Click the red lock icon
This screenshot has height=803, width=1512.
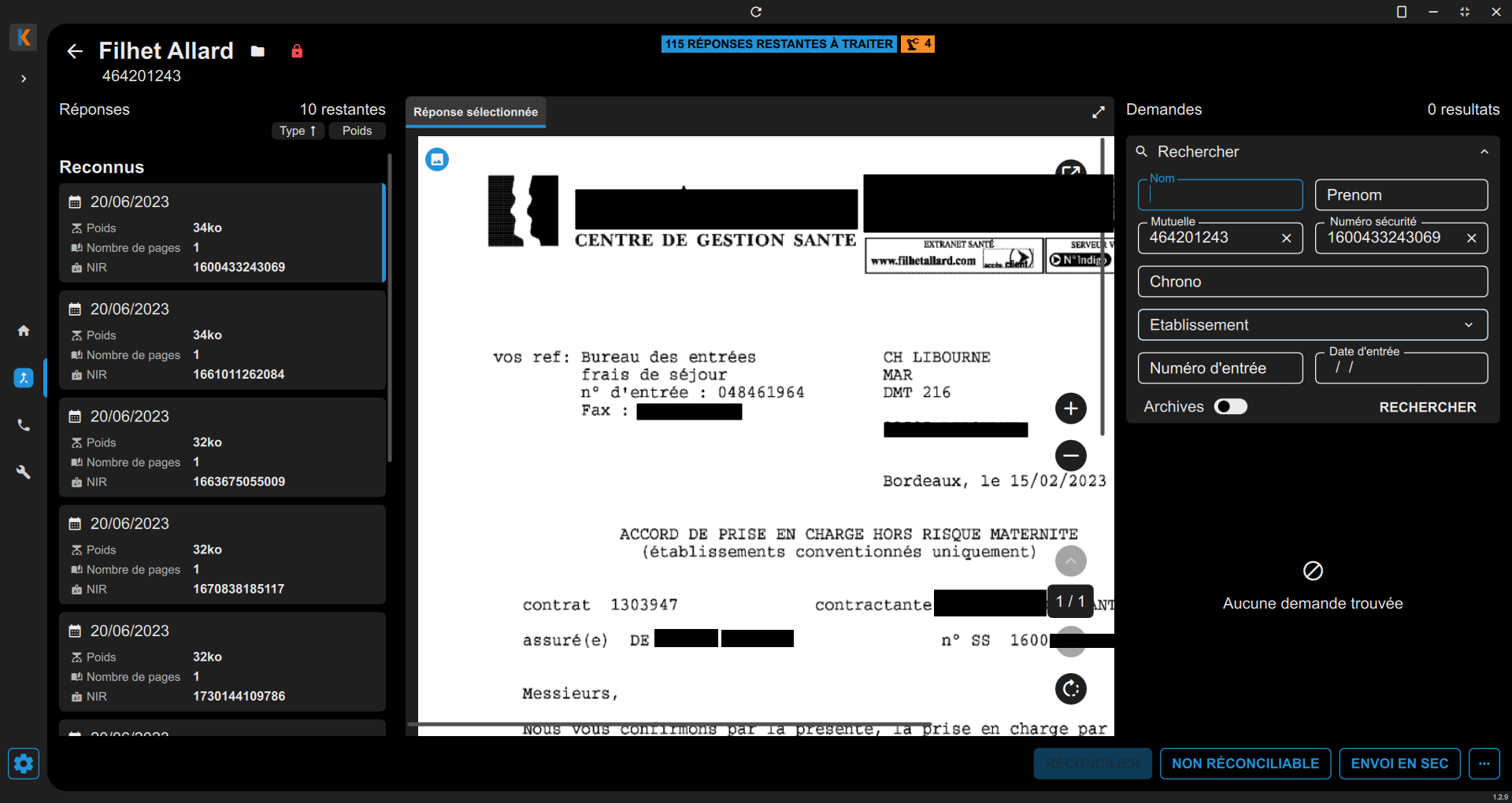click(x=297, y=51)
